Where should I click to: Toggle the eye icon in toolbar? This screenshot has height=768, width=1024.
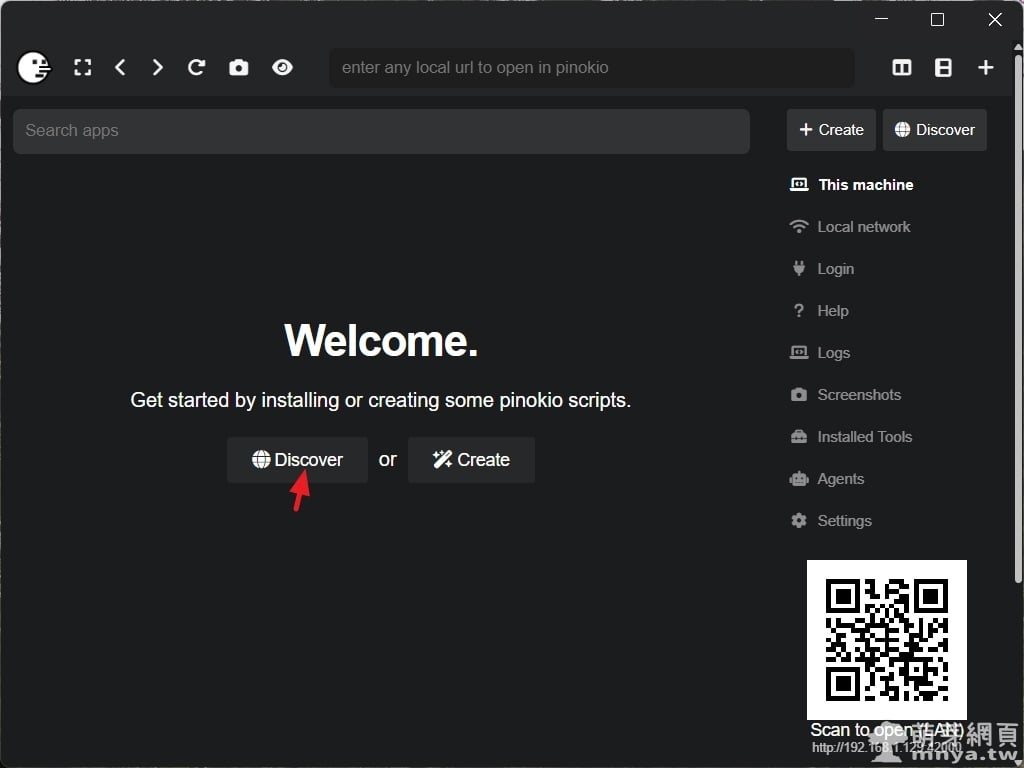click(283, 68)
